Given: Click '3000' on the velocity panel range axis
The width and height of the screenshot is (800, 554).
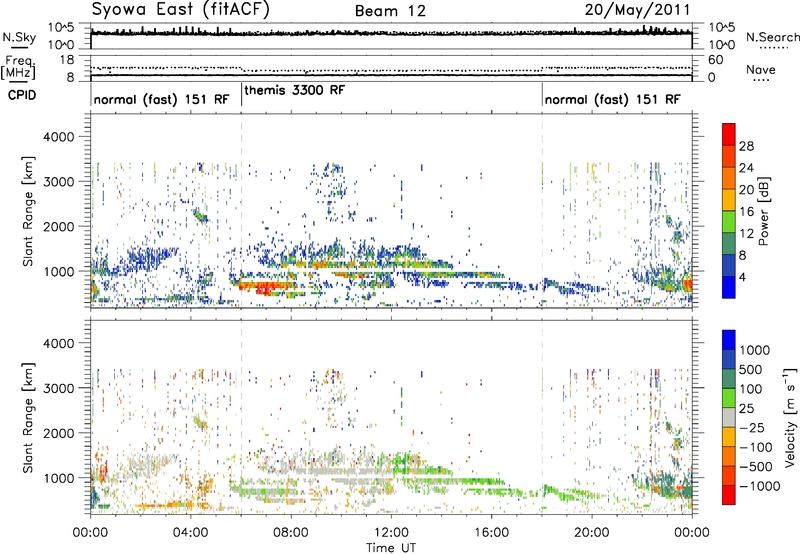Looking at the screenshot, I should tap(58, 388).
